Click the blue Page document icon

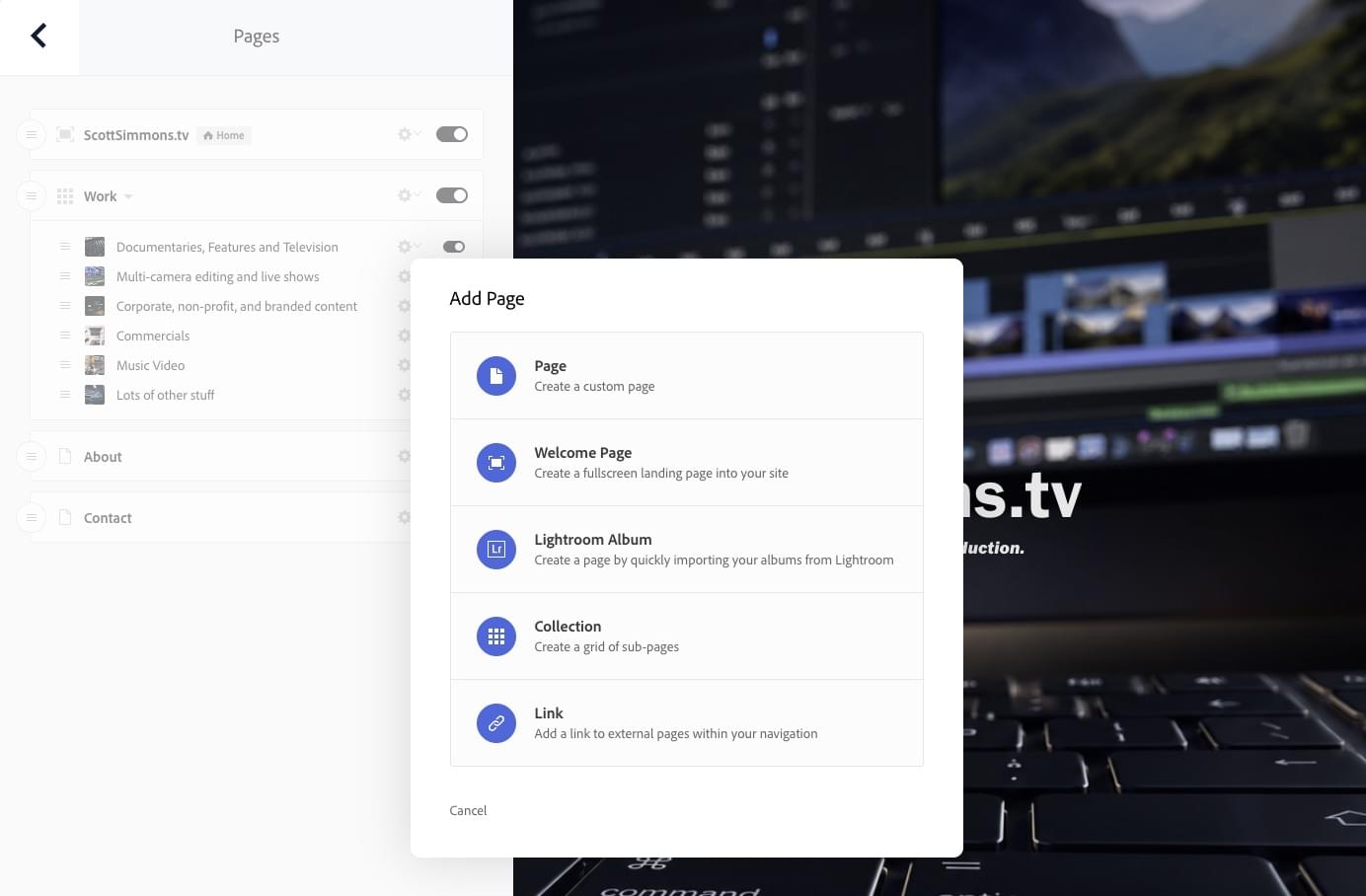496,376
